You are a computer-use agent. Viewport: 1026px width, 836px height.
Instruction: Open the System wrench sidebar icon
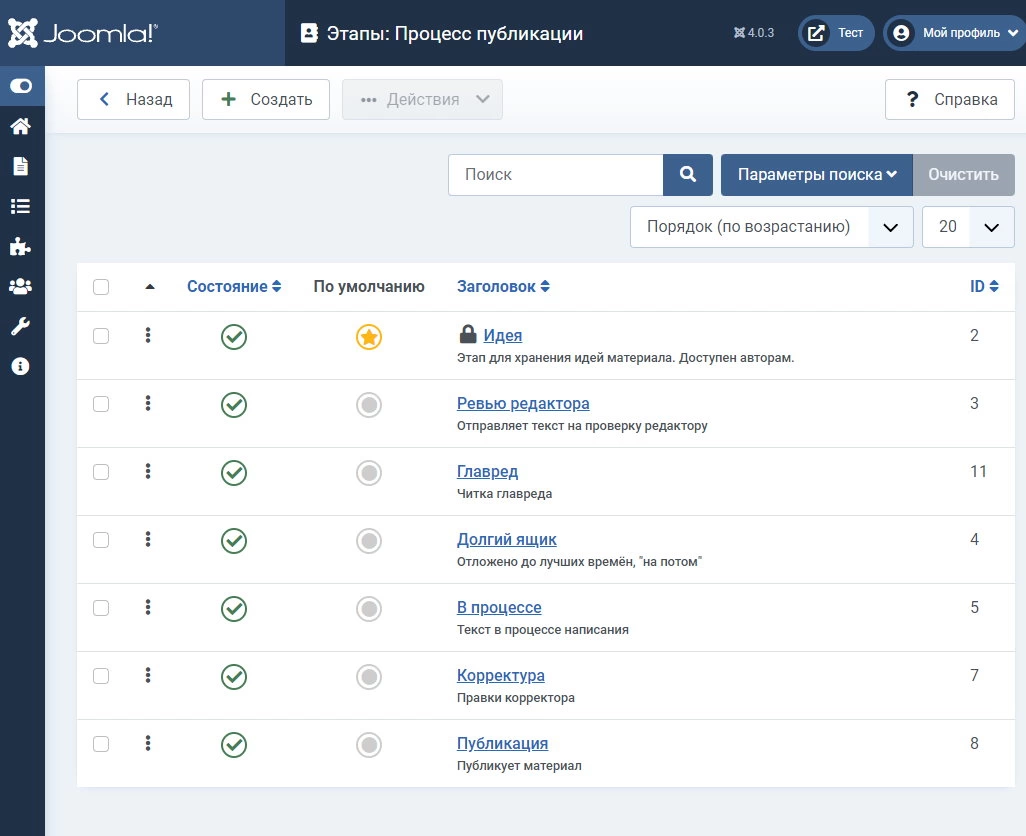(21, 326)
